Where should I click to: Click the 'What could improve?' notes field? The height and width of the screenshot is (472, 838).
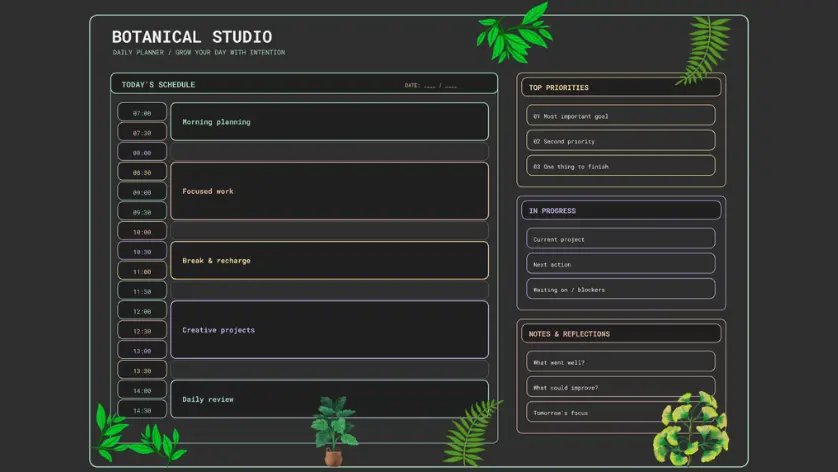[x=620, y=387]
